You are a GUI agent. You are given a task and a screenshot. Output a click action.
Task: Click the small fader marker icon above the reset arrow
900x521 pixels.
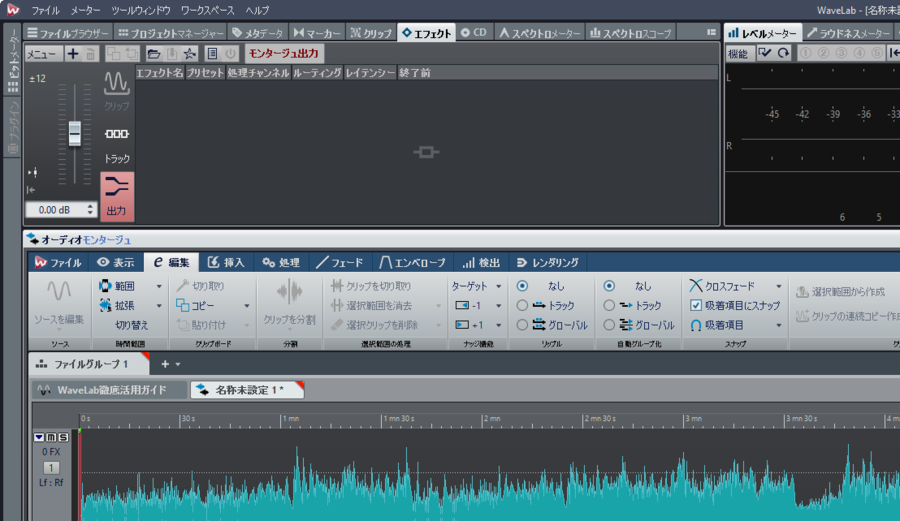tap(33, 172)
